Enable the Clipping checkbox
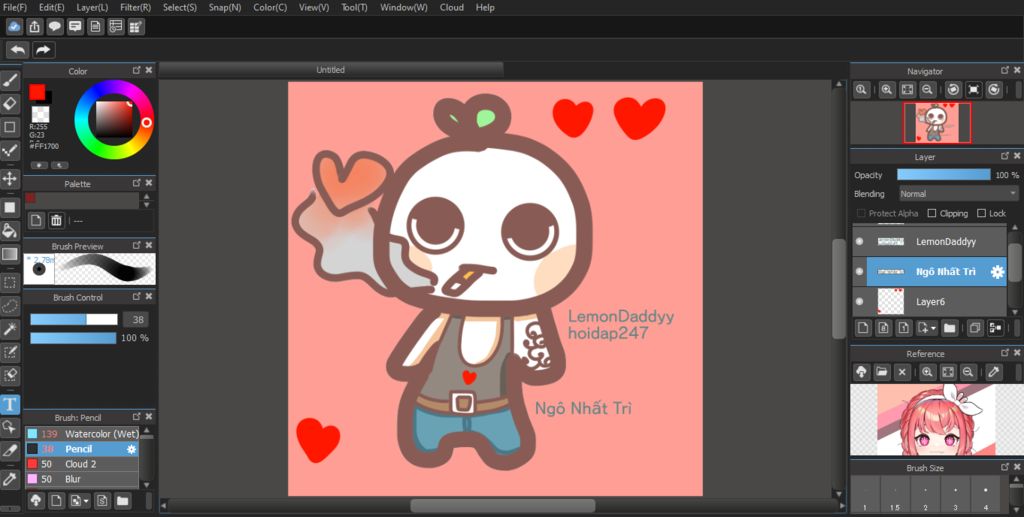This screenshot has height=517, width=1024. click(x=932, y=213)
